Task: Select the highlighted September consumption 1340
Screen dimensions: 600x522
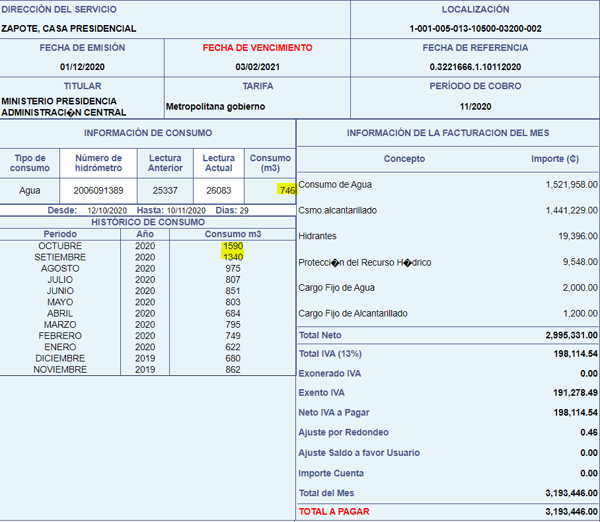Action: click(x=233, y=257)
